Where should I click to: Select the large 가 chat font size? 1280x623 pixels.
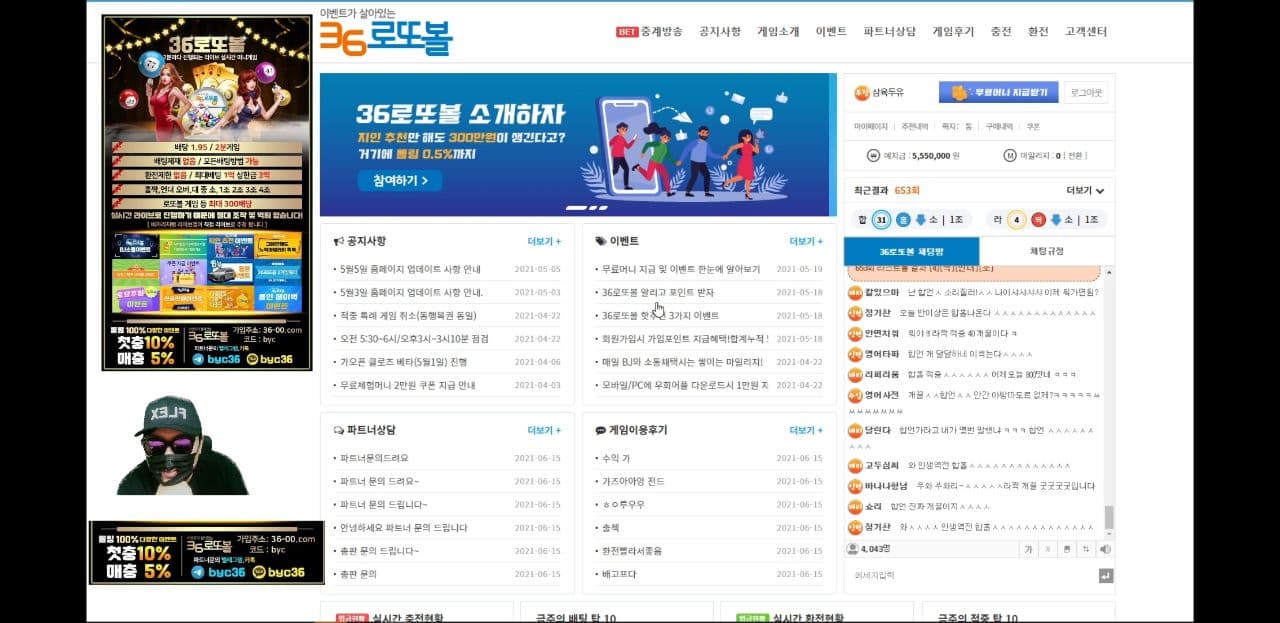[1029, 549]
